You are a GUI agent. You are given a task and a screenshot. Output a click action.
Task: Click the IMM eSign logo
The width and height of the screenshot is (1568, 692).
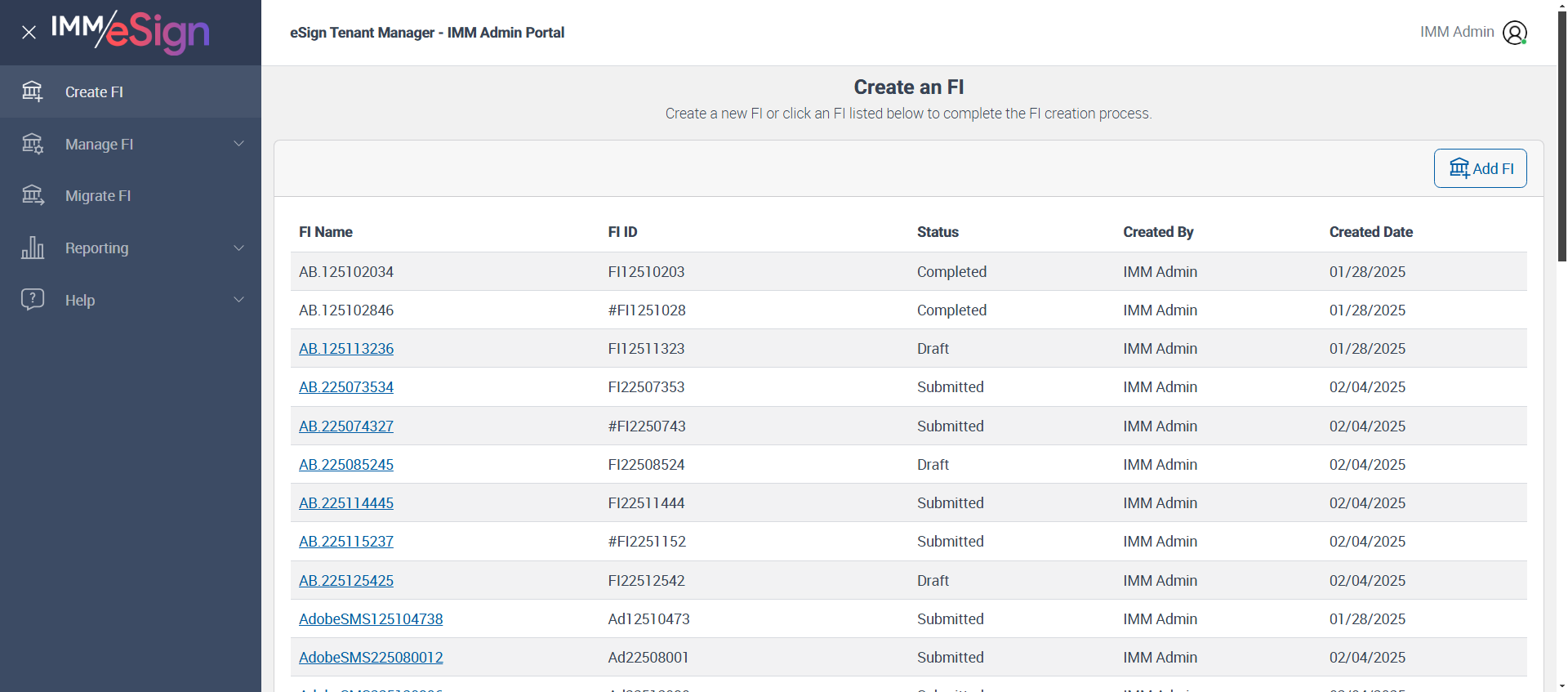click(x=131, y=32)
